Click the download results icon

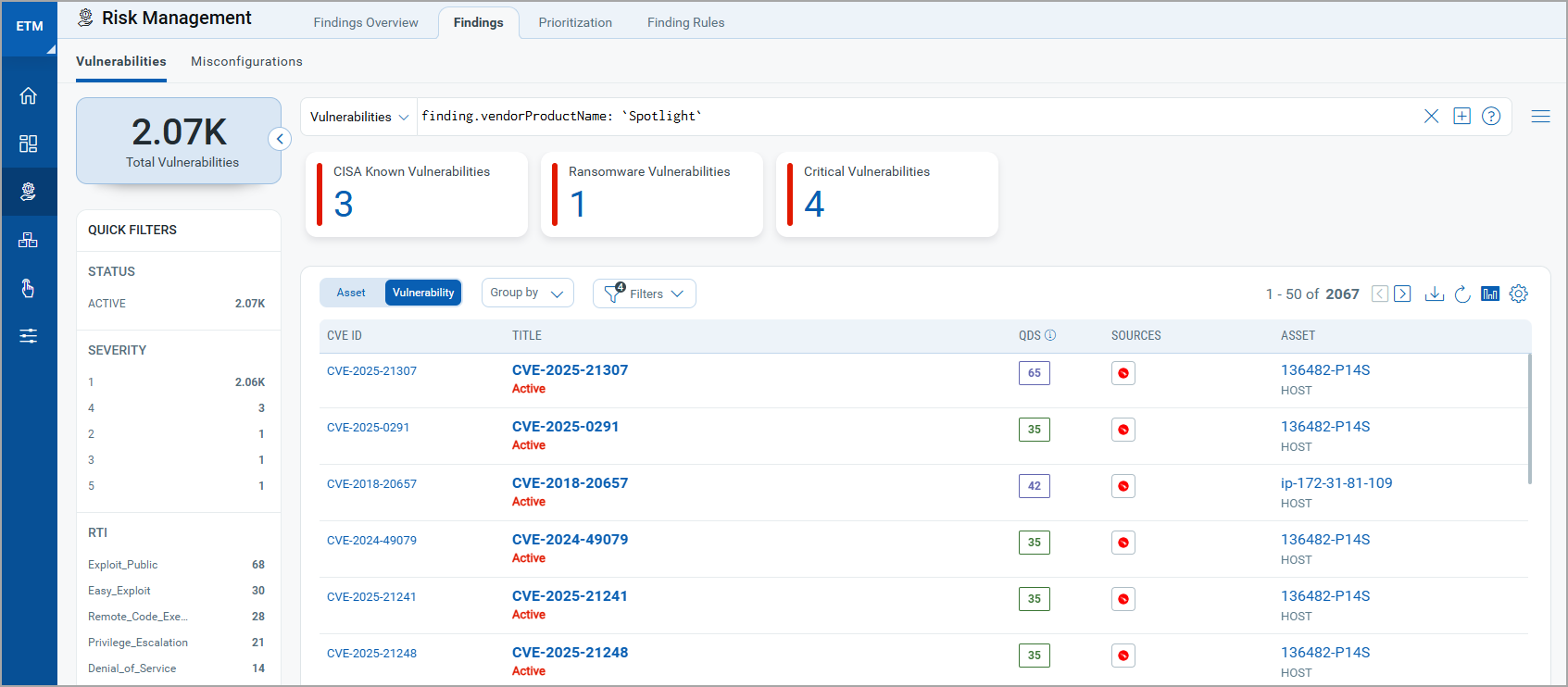(1434, 294)
